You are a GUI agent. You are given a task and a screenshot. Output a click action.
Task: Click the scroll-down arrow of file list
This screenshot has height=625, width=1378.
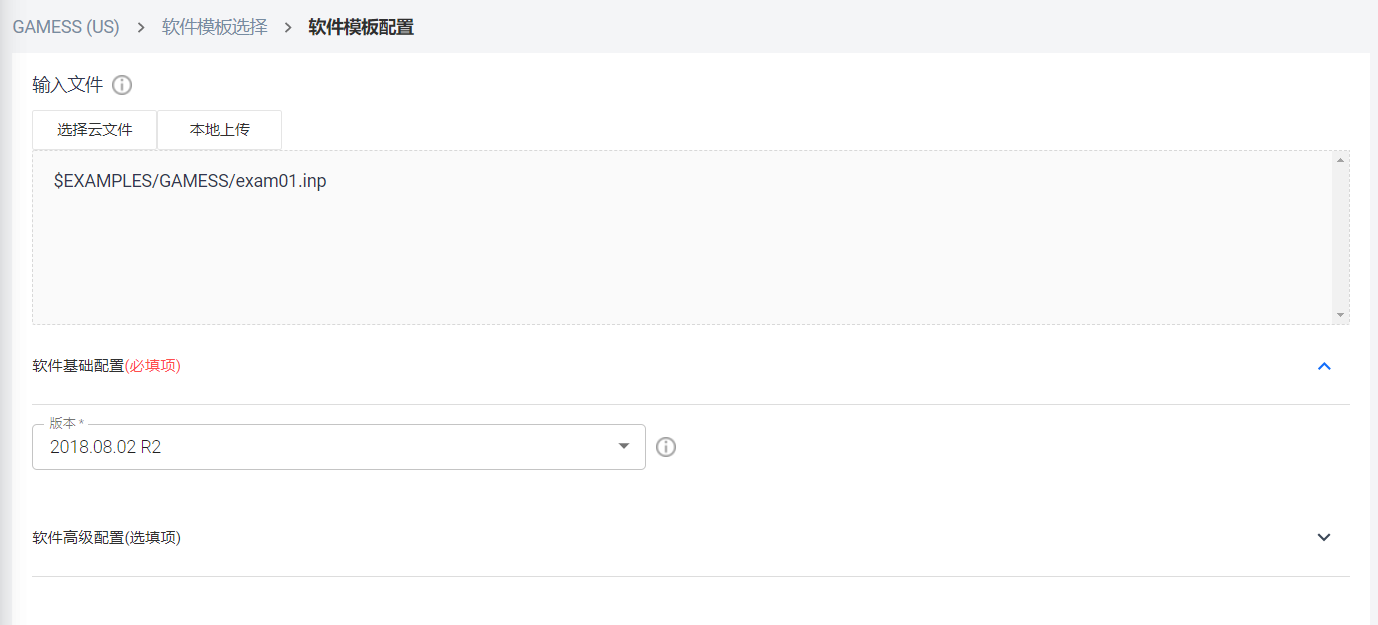pos(1340,315)
